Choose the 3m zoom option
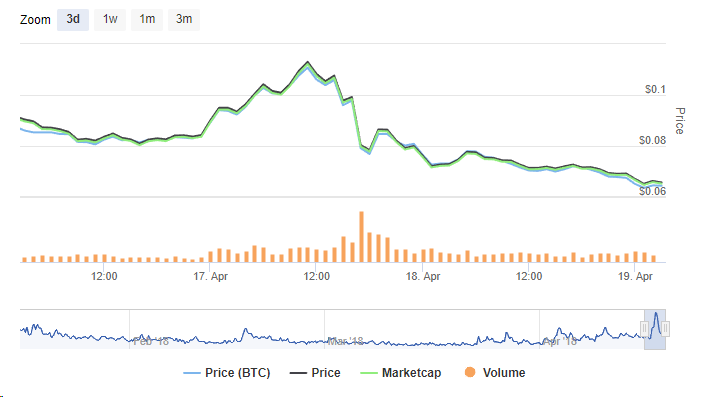Viewport: 701px width, 397px height. point(184,20)
